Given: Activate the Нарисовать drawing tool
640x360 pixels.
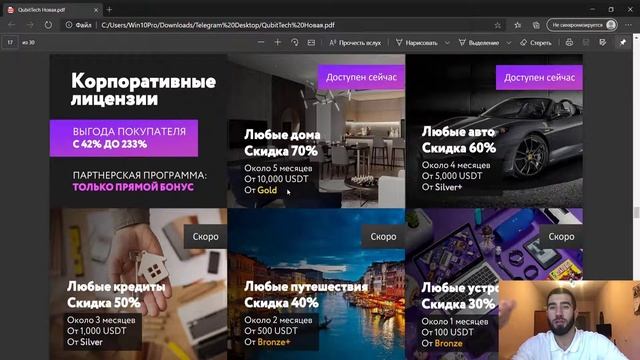Looking at the screenshot, I should [x=416, y=42].
